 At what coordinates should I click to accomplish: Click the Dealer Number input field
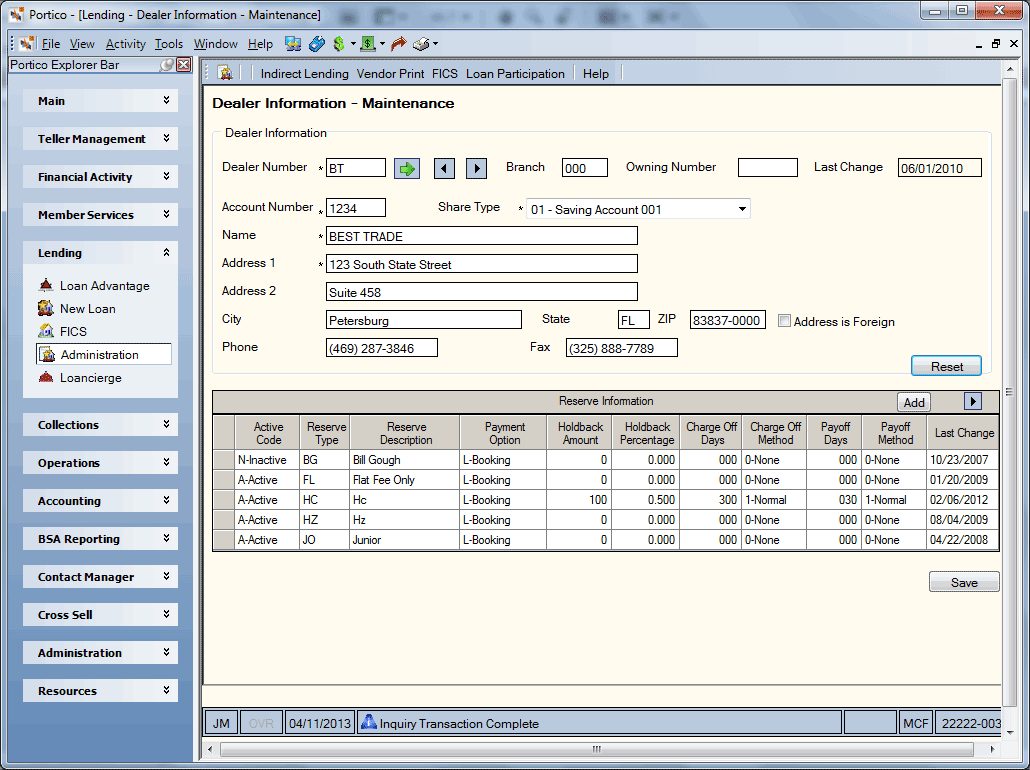355,168
